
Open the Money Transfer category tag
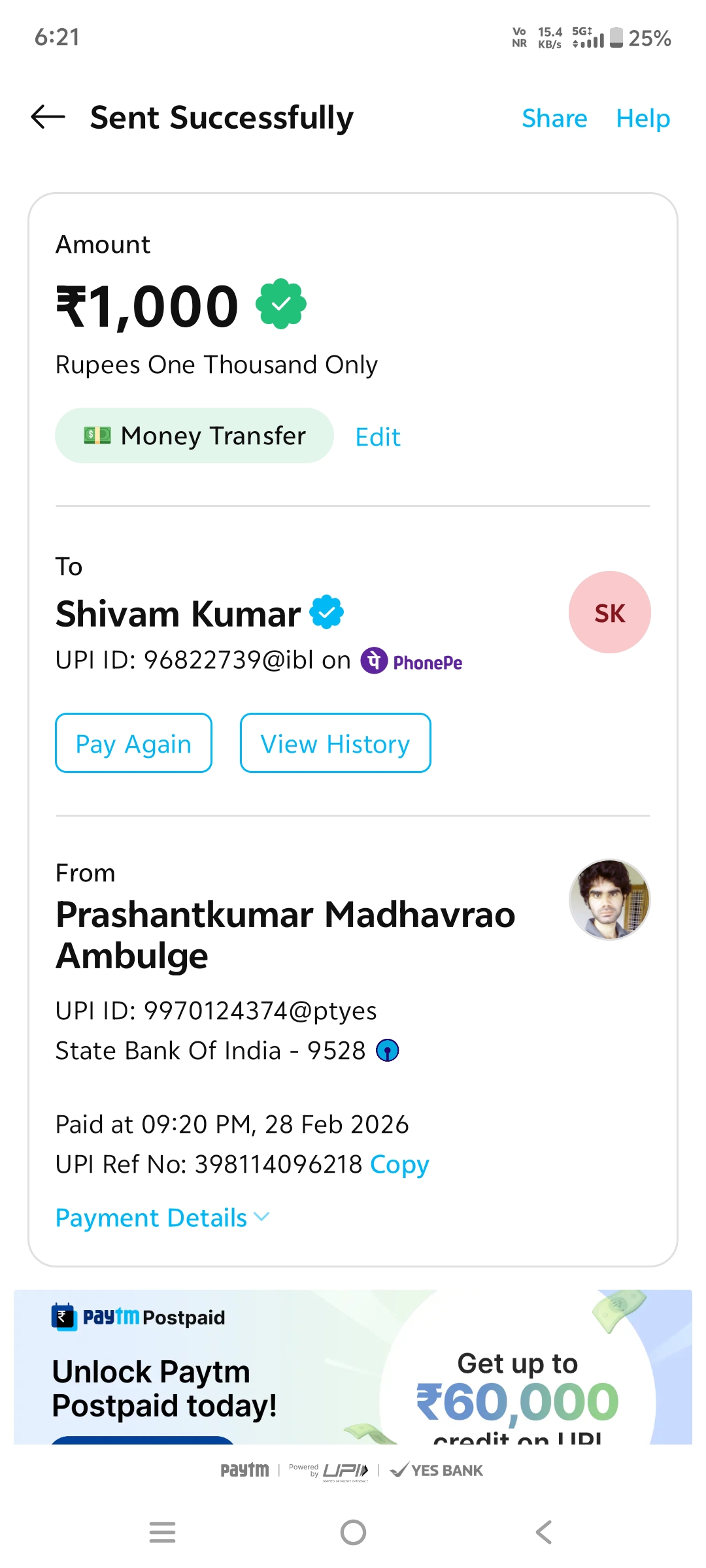[x=194, y=436]
